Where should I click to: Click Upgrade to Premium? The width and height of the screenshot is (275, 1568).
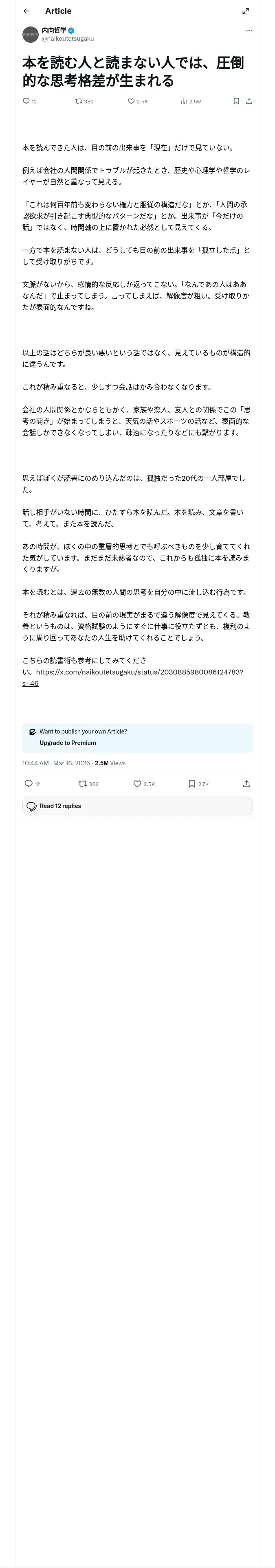68,742
